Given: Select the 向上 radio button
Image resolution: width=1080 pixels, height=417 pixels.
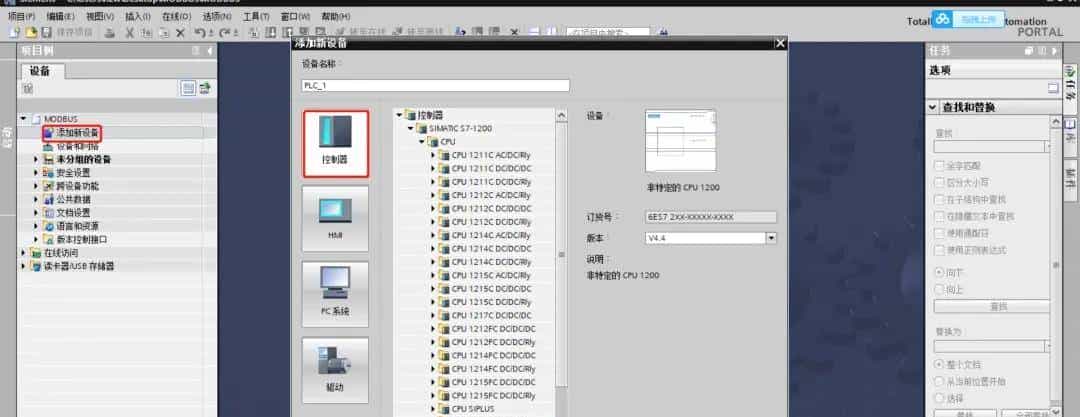Looking at the screenshot, I should 938,289.
